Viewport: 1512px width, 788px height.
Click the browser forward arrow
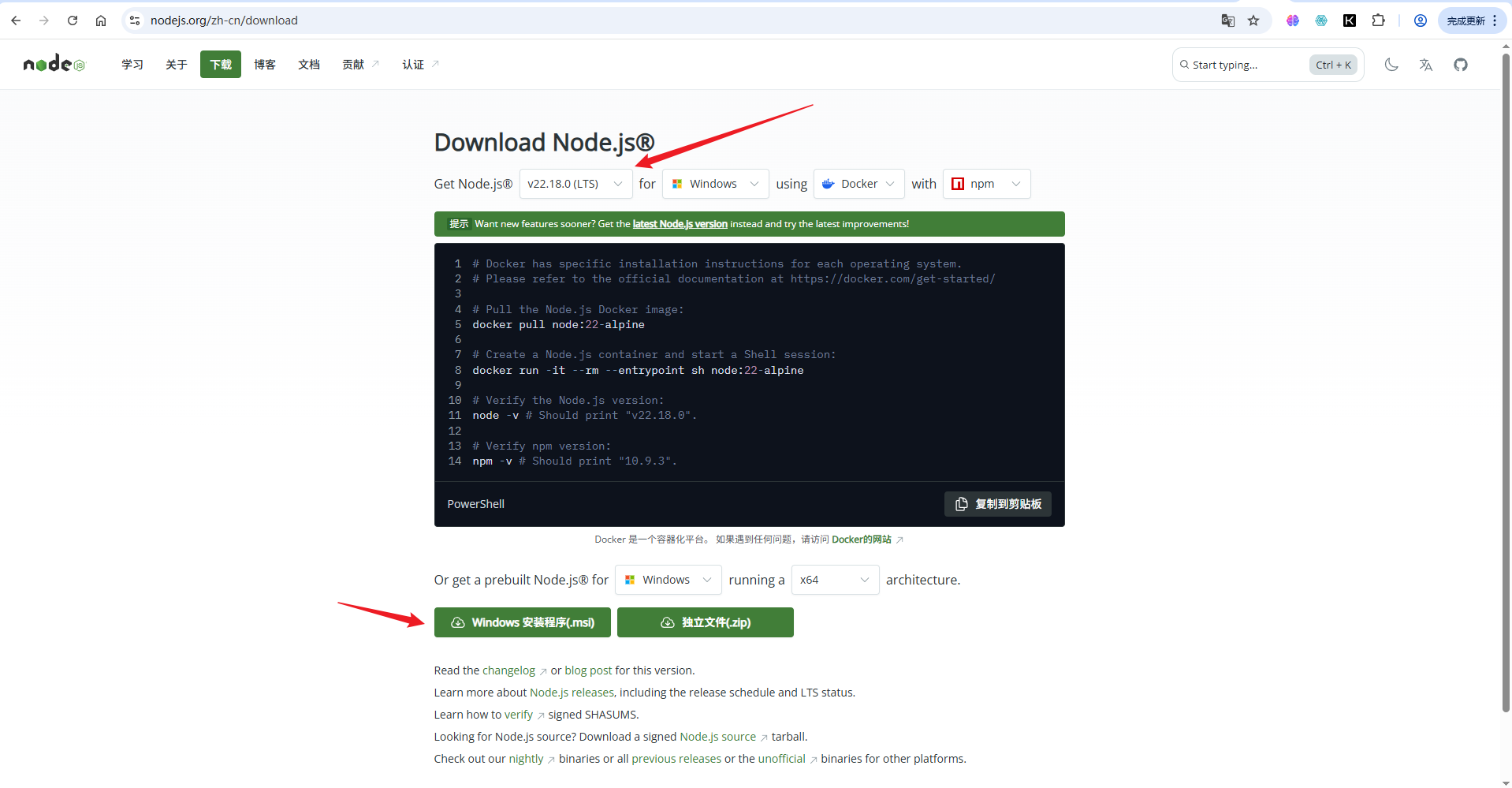44,21
